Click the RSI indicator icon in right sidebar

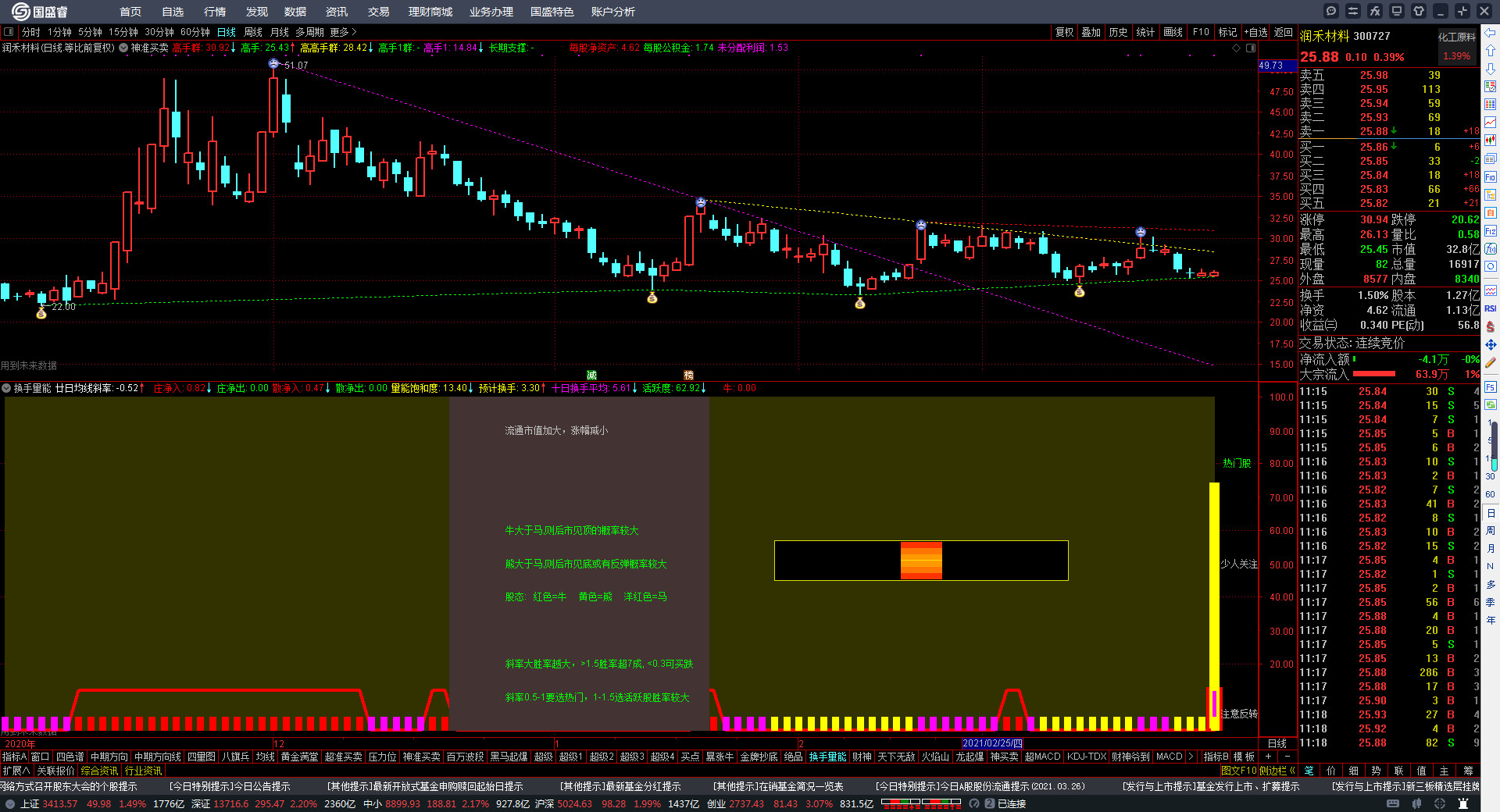[1491, 308]
